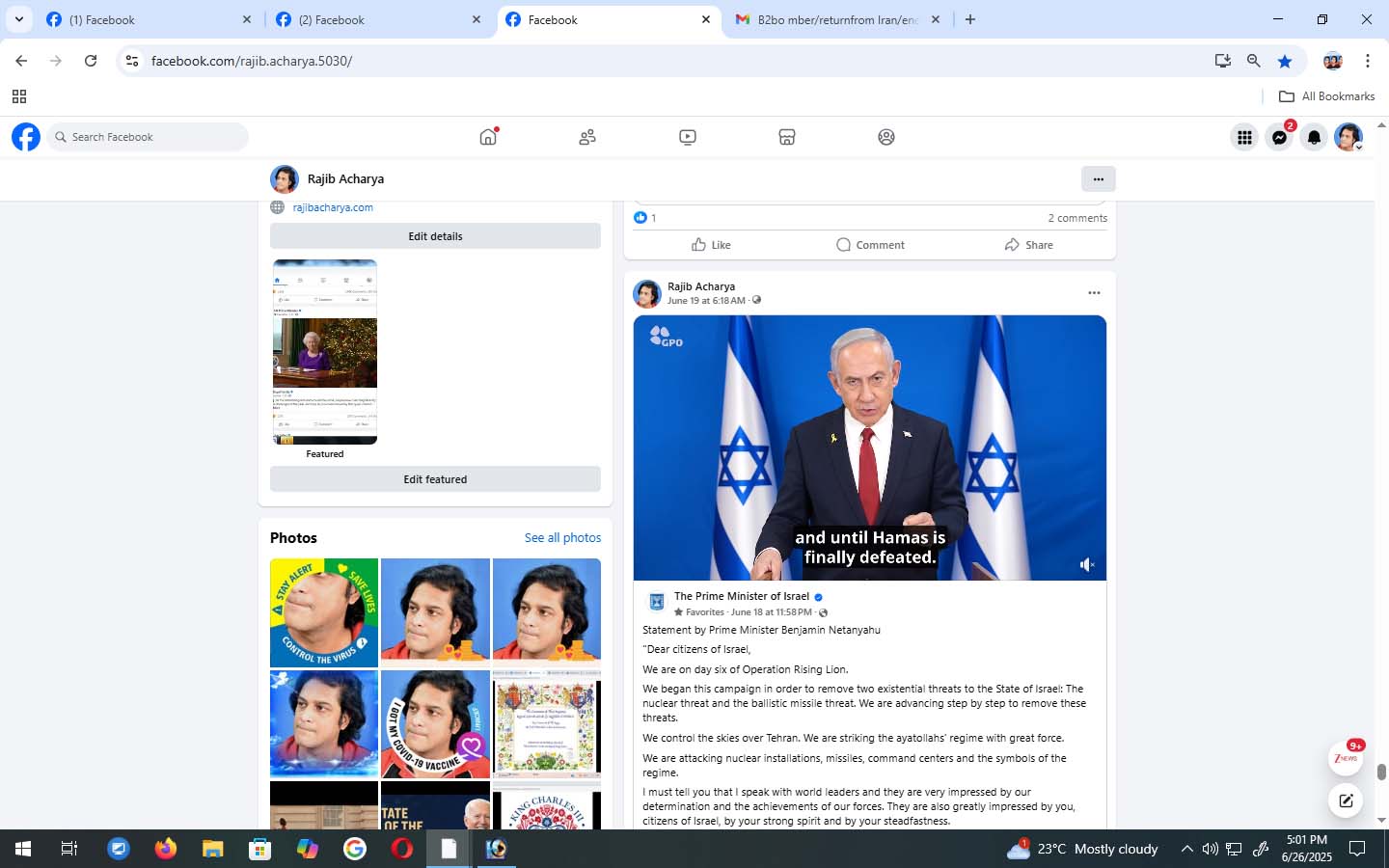Screen dimensions: 1389x868
Task: Open the volume control in system tray
Action: pos(1211,849)
